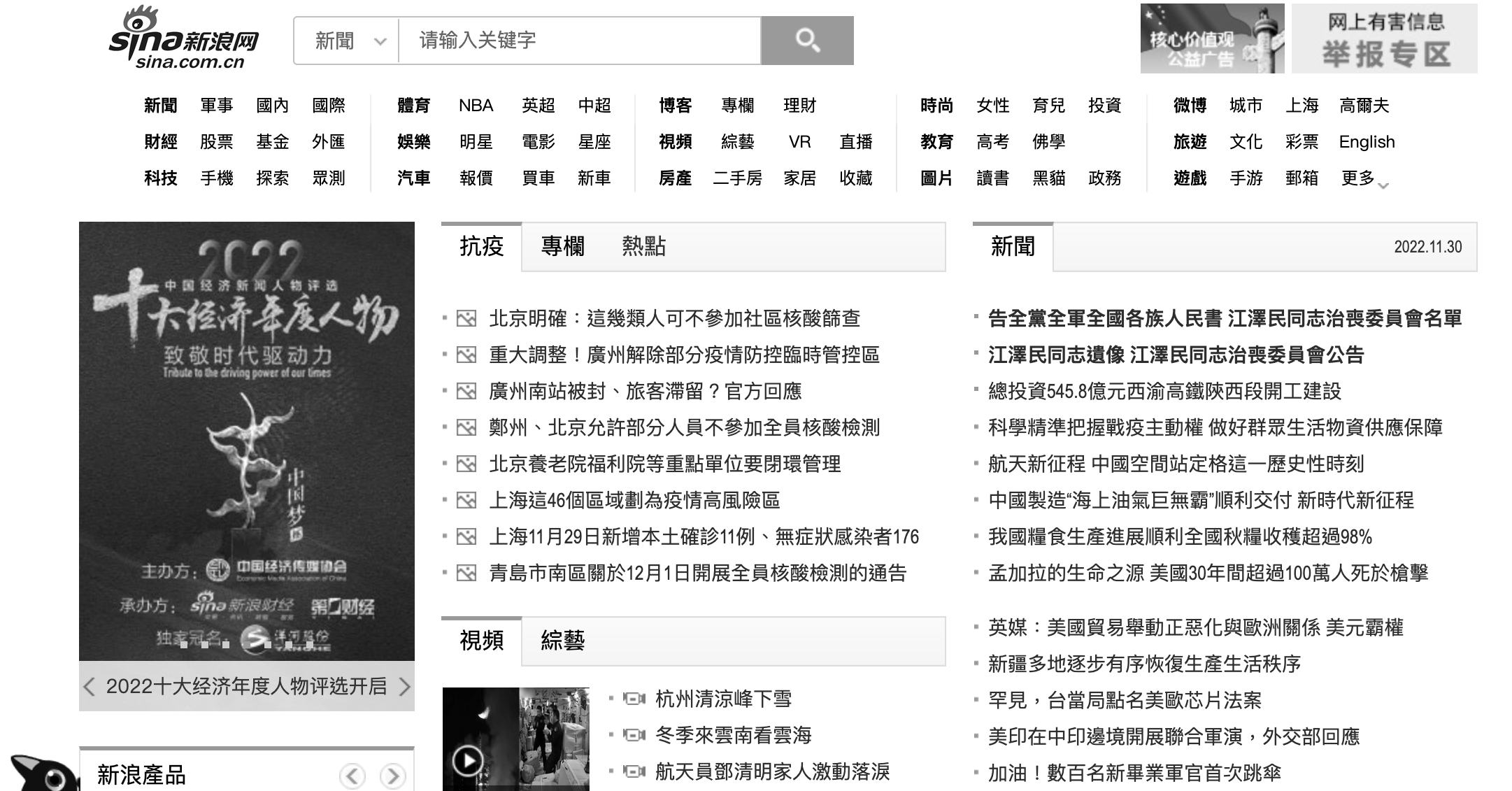Click the video camera icon beside 杭州清涼峰下雪
Screen dimensions: 1512x791
tap(634, 699)
